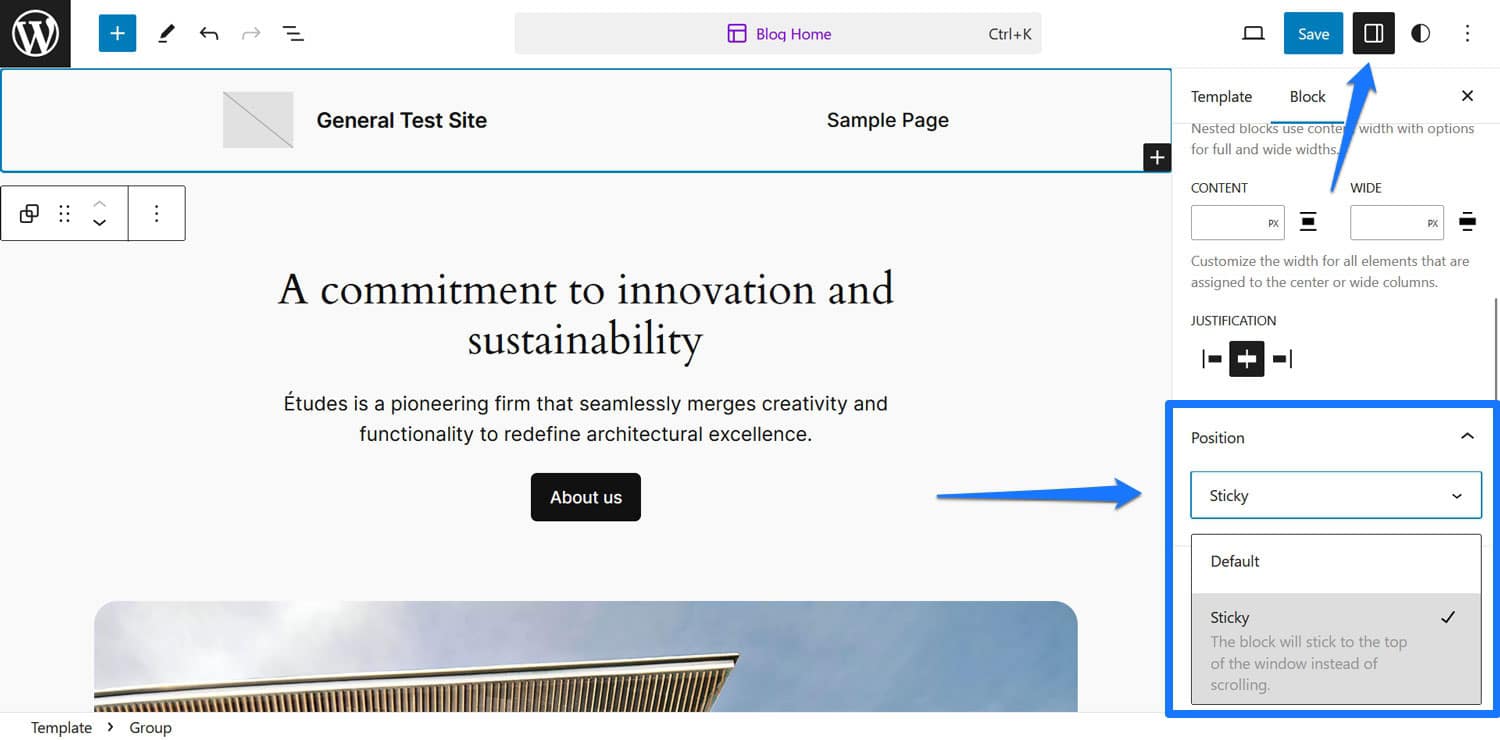Click the Content width input field
This screenshot has width=1500, height=740.
tap(1228, 223)
